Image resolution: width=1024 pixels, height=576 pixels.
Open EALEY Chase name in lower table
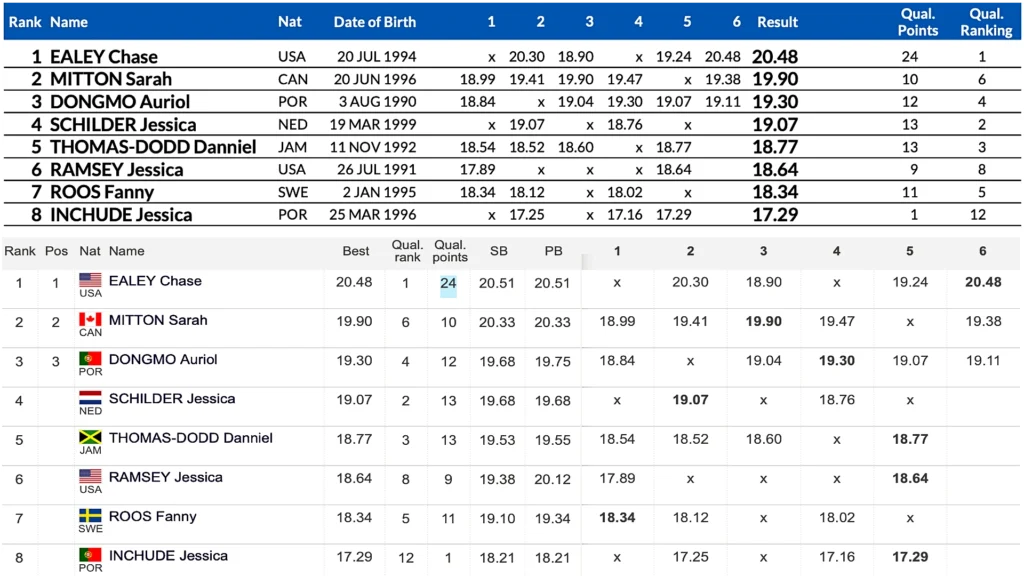pyautogui.click(x=155, y=281)
